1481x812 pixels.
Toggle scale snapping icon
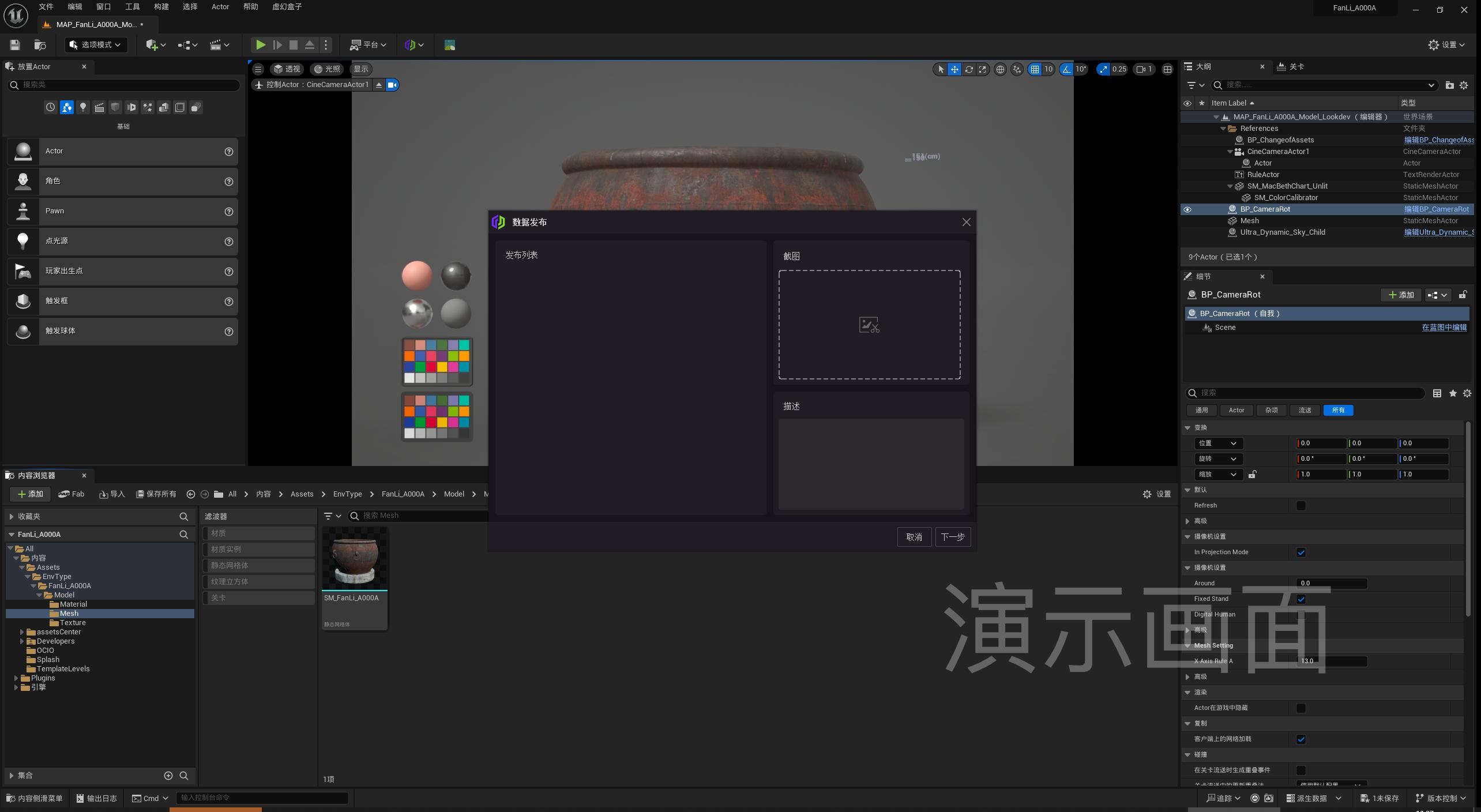[1103, 69]
